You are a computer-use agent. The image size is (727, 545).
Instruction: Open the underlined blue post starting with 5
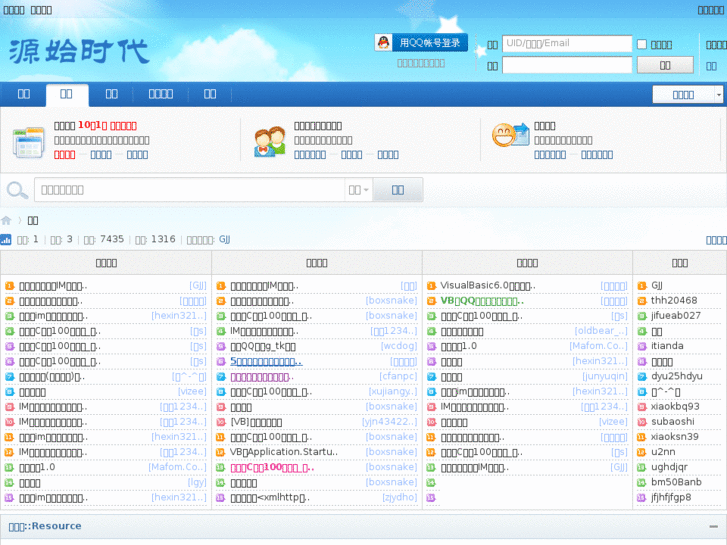[266, 361]
